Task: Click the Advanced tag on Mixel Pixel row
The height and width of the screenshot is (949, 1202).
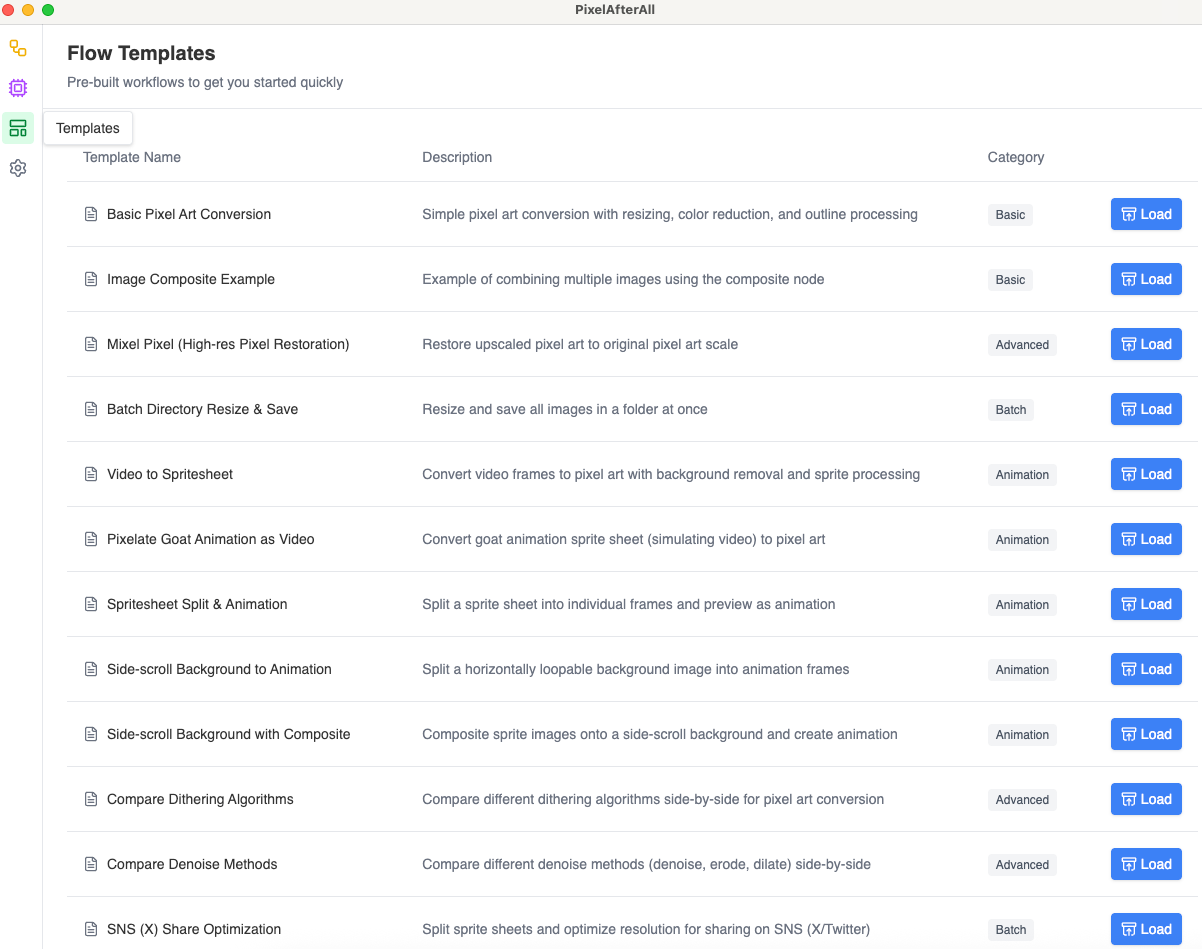Action: pyautogui.click(x=1022, y=344)
